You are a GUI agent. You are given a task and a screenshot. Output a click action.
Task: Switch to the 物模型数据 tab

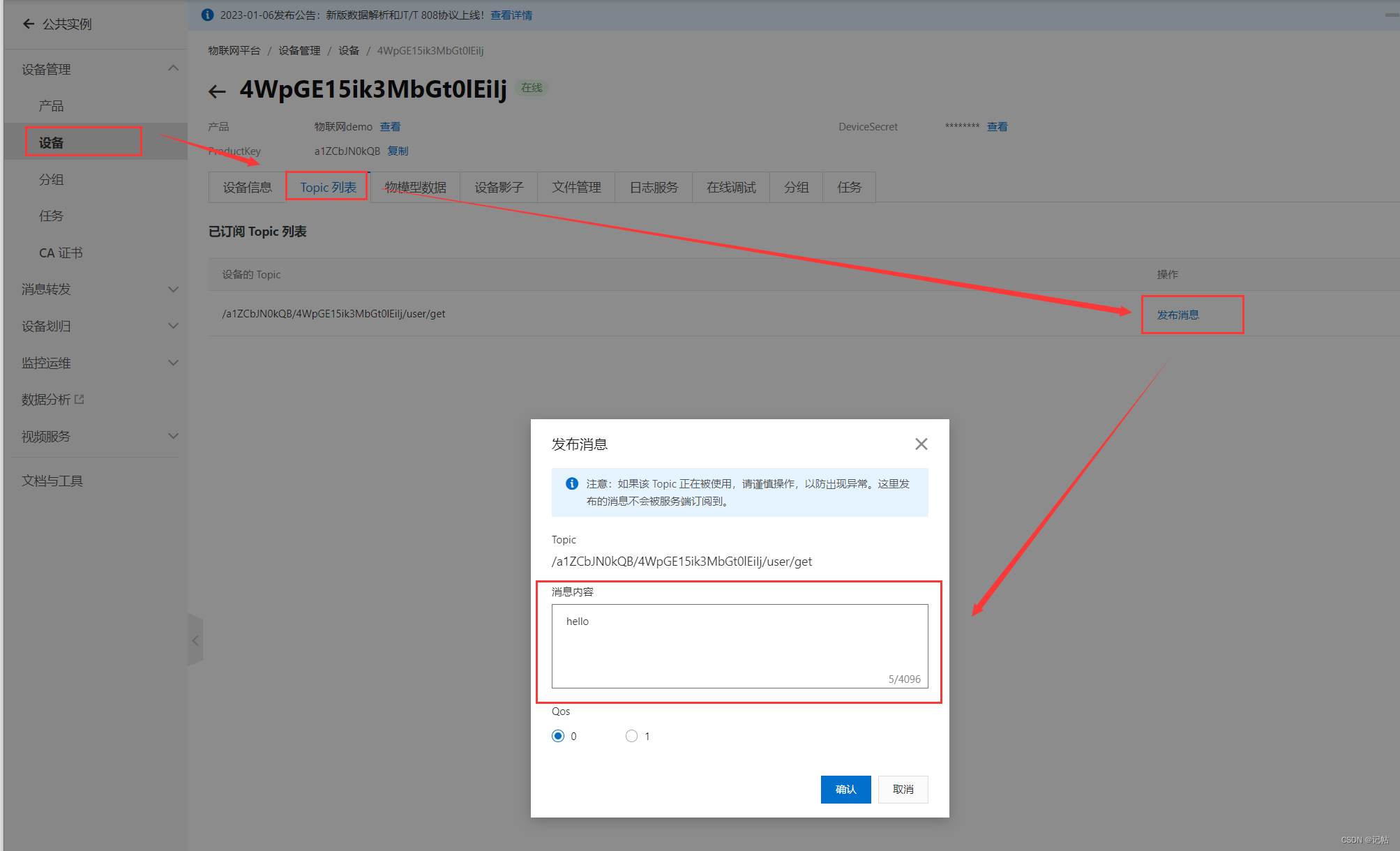pos(415,187)
